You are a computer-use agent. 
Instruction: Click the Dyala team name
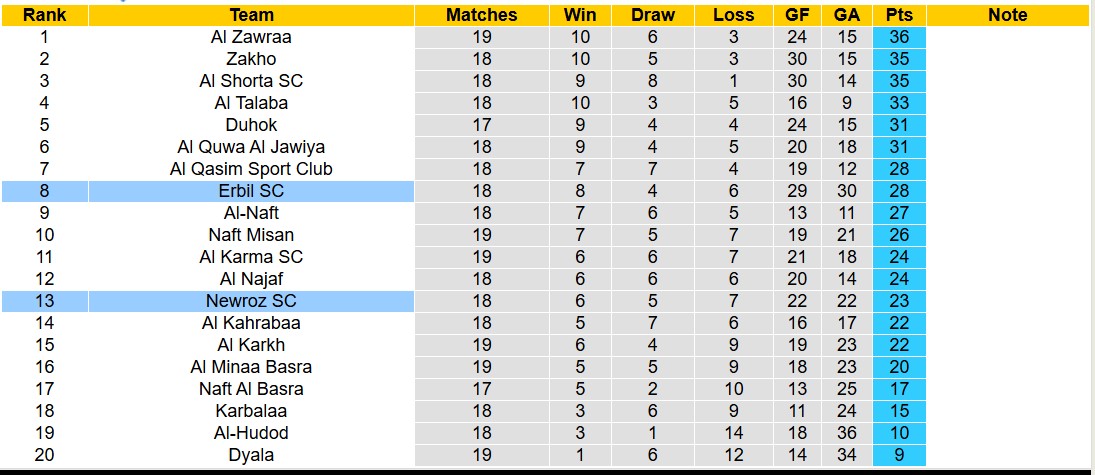pyautogui.click(x=251, y=455)
